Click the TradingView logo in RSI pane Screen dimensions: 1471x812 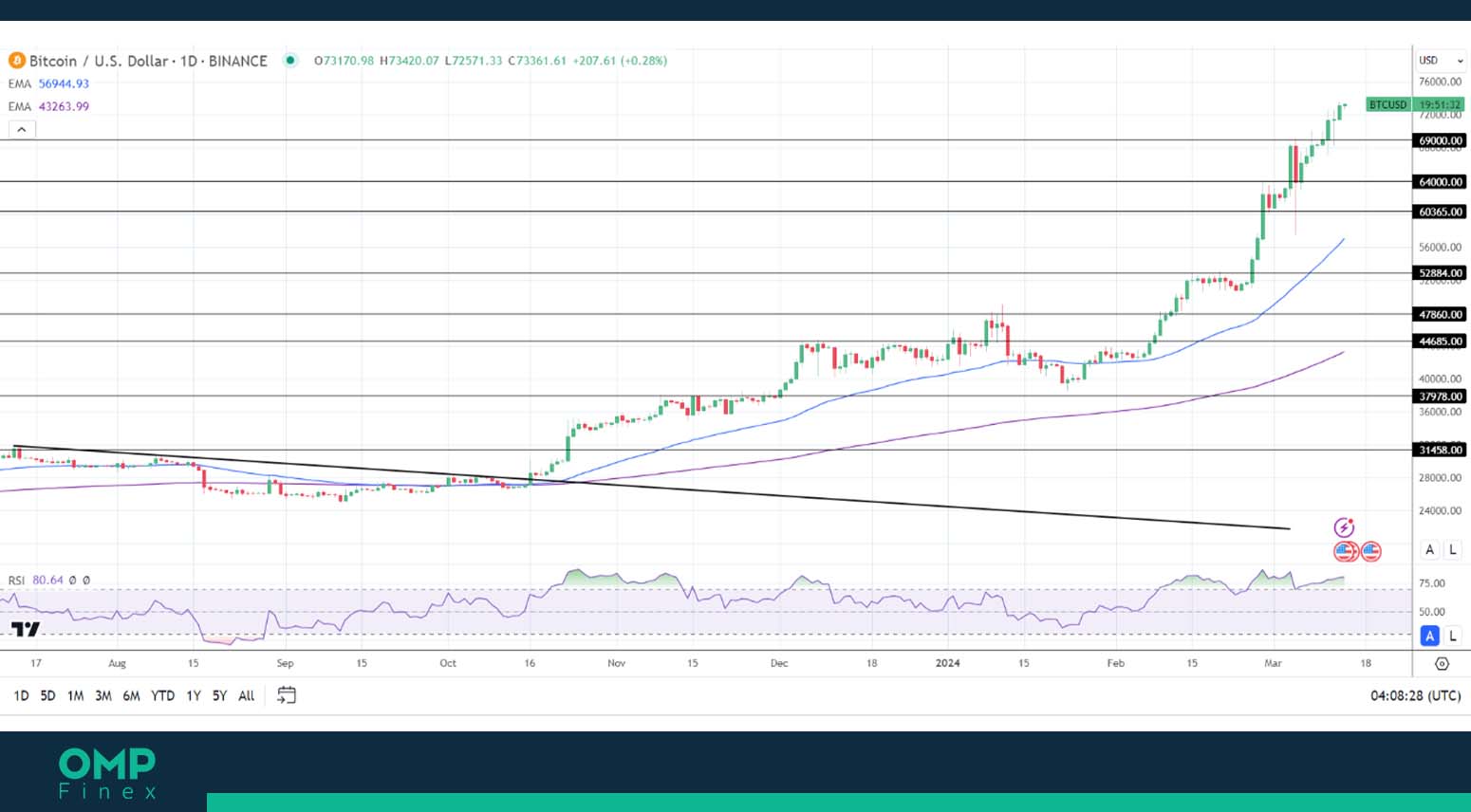coord(26,629)
